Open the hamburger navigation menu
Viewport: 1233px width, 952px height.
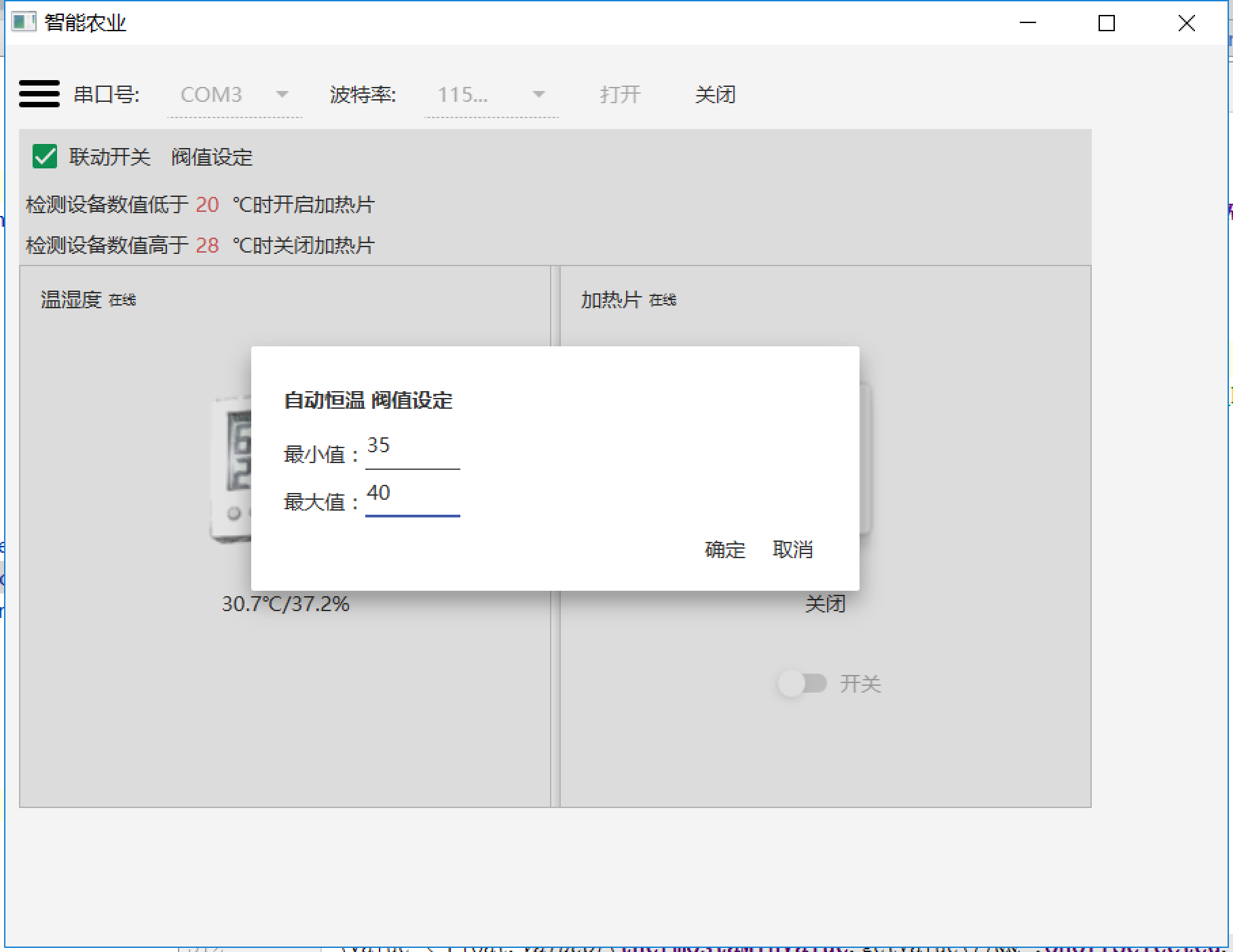39,94
